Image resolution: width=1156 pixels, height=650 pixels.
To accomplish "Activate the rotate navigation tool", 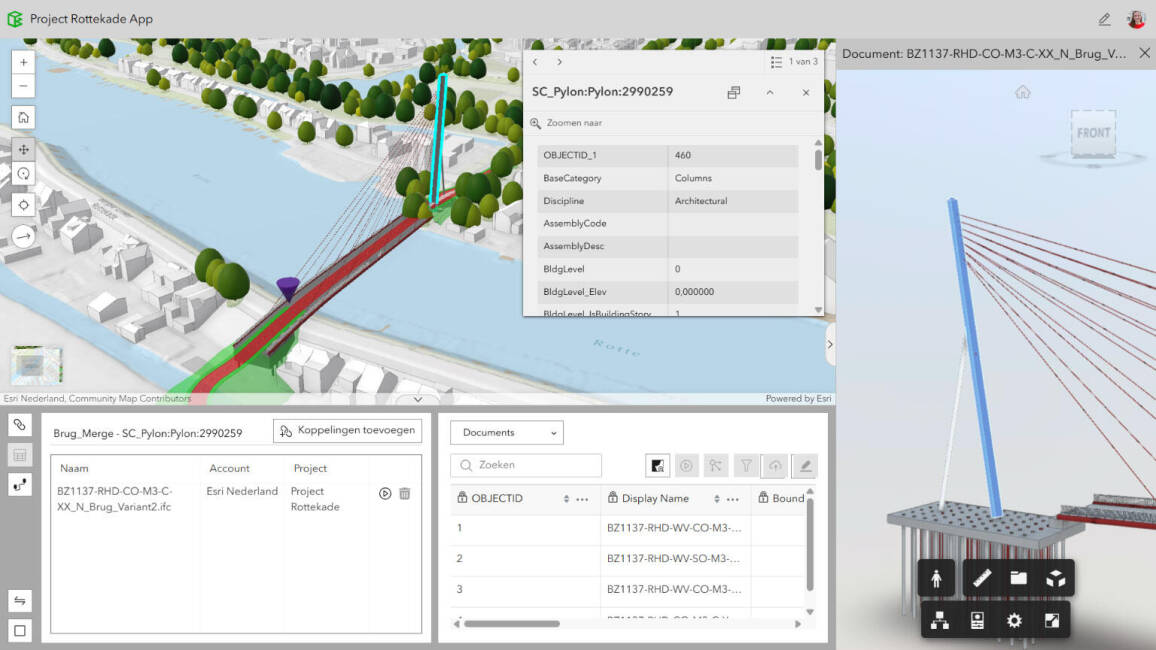I will coord(24,174).
